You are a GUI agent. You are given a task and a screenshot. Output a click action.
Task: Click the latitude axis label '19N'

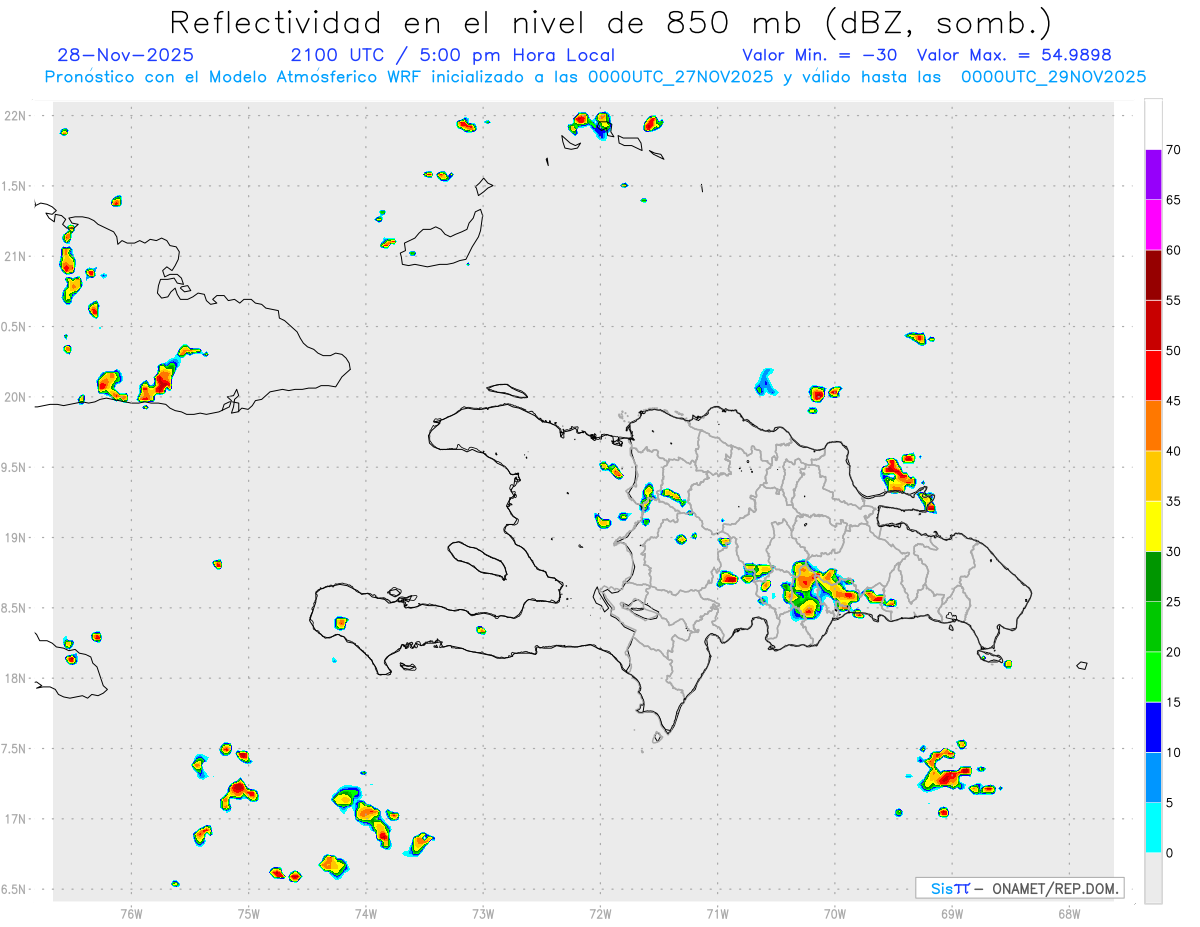(15, 538)
